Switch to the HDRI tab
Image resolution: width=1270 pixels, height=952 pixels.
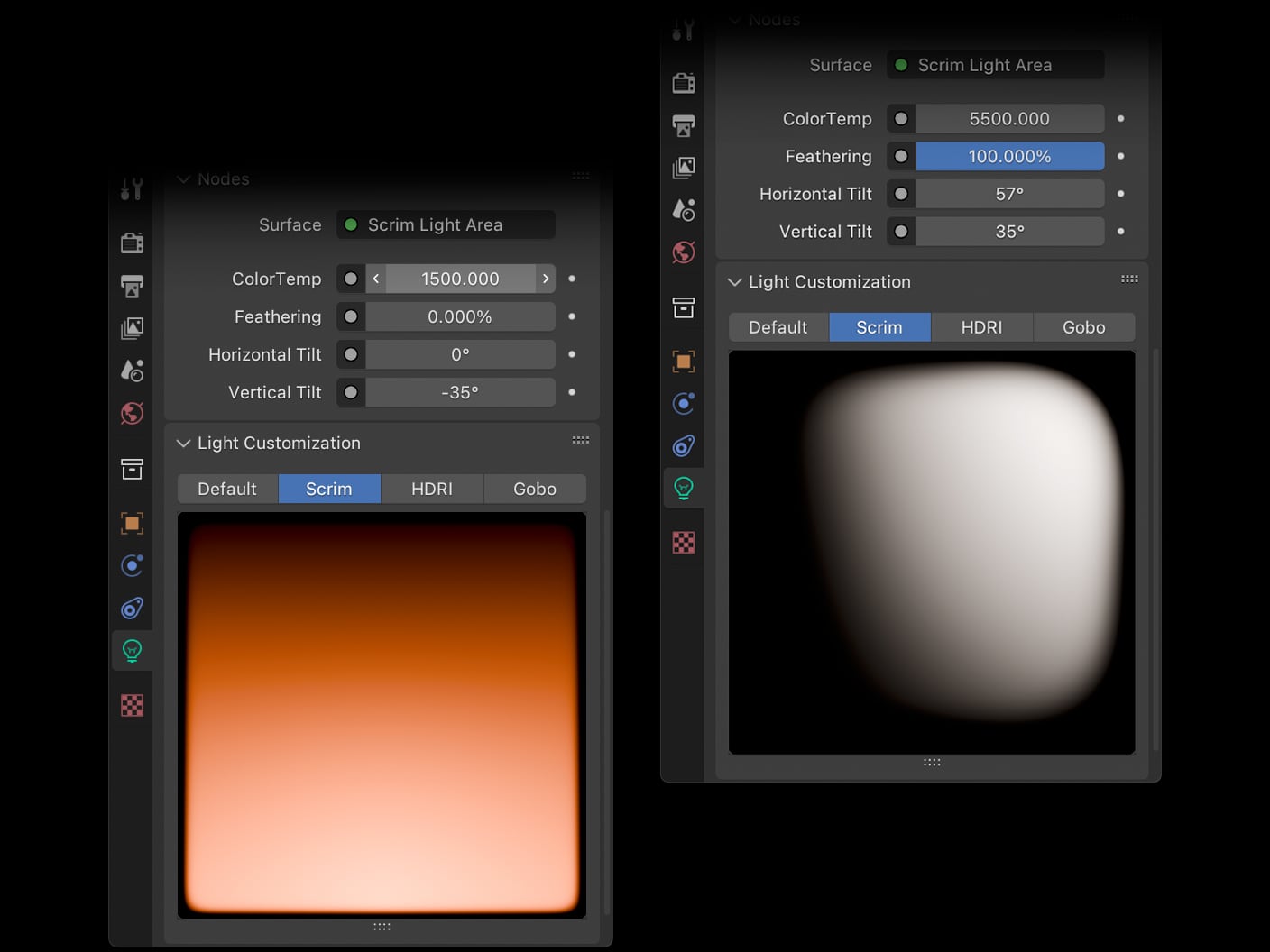[432, 489]
